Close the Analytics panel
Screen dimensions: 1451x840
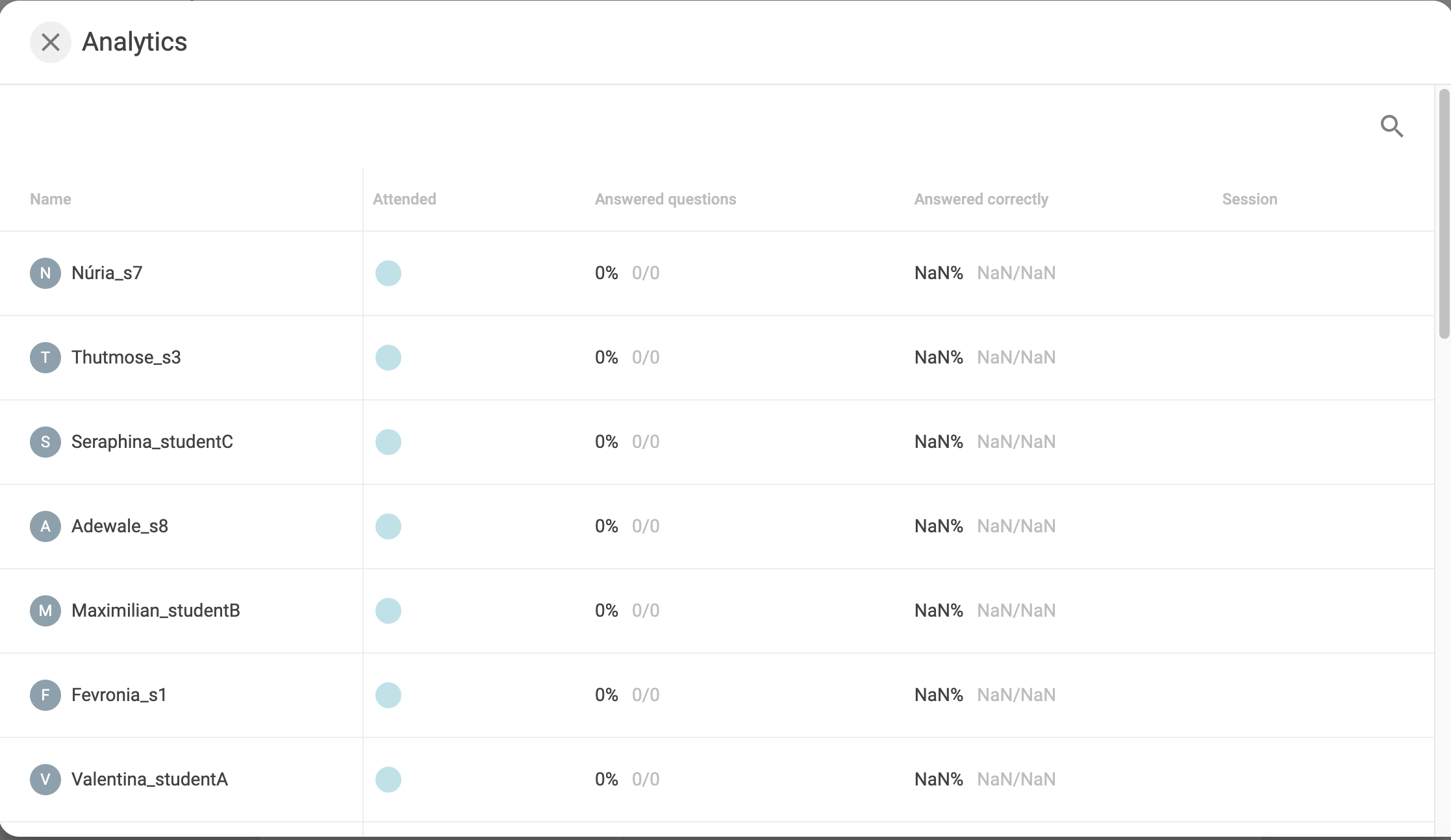[x=50, y=42]
